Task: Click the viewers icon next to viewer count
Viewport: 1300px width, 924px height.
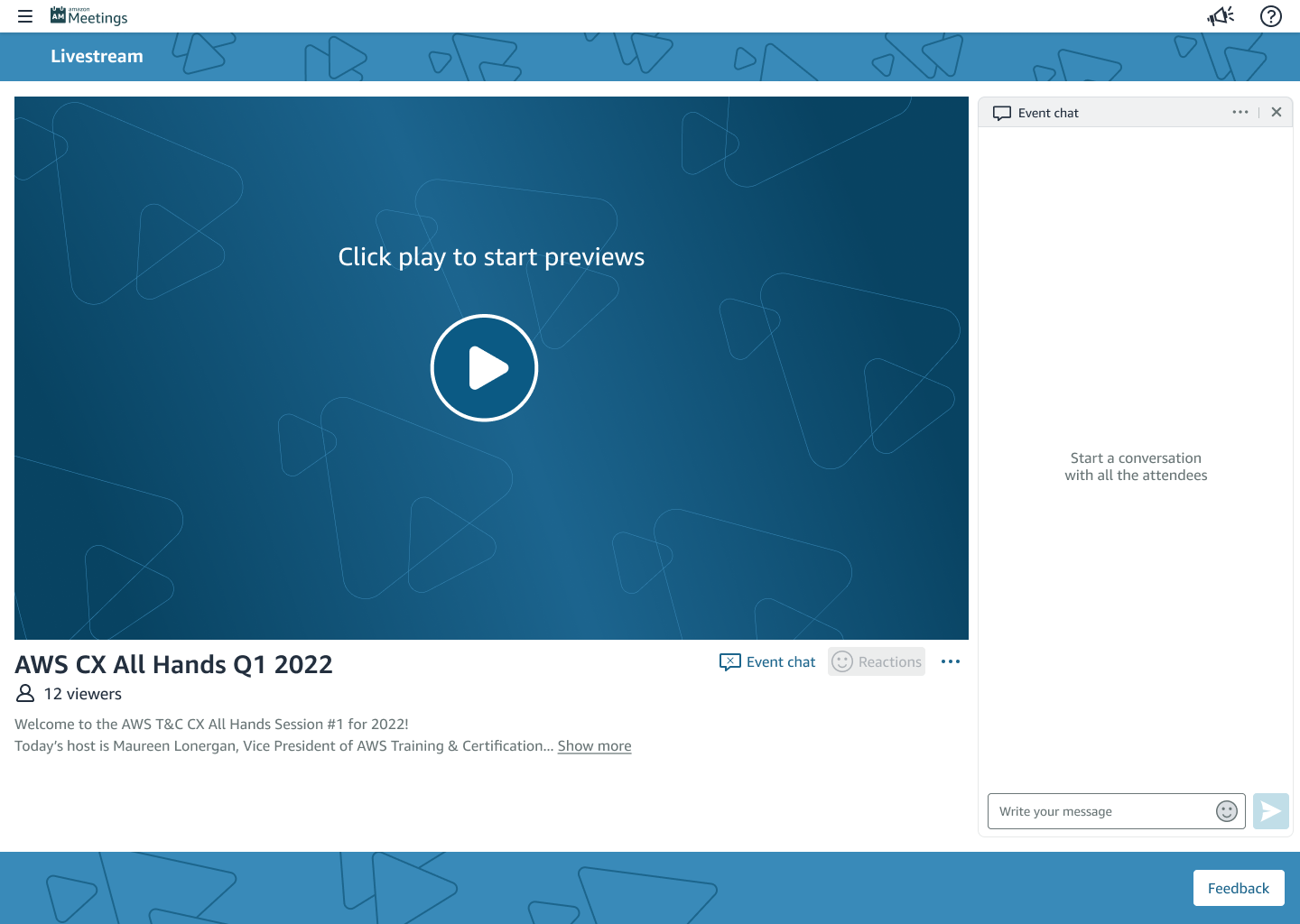Action: point(24,693)
